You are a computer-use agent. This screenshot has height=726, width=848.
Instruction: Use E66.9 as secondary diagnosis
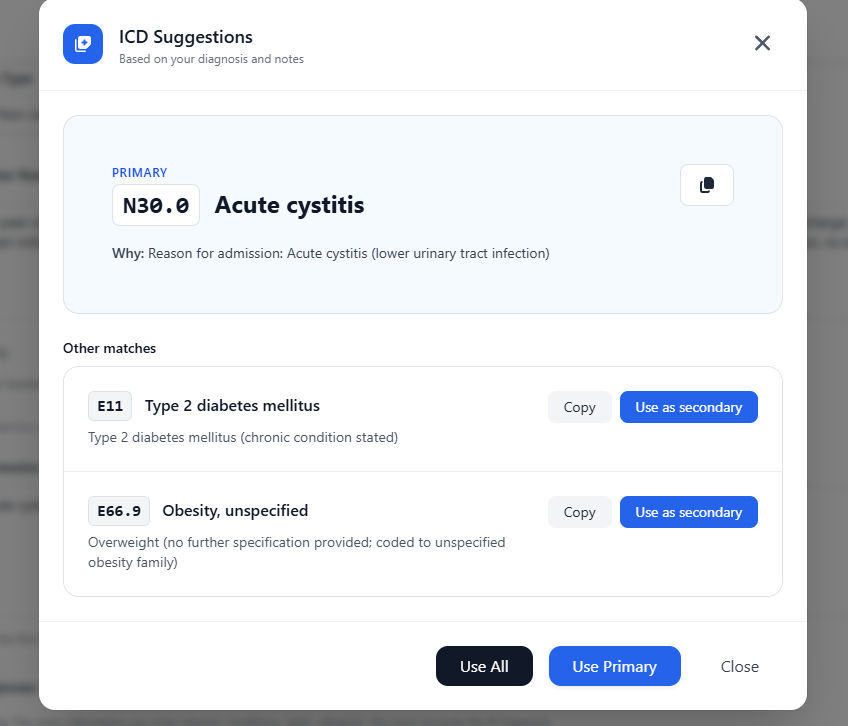pos(688,512)
